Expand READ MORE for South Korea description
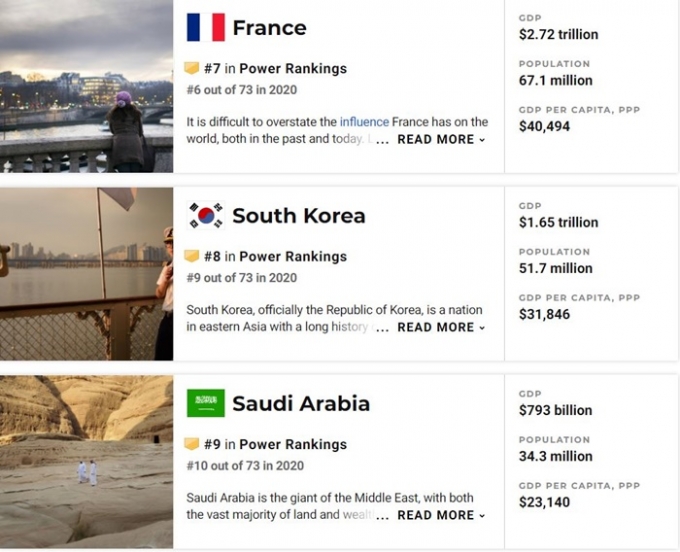Viewport: 680px width, 552px height. 441,327
